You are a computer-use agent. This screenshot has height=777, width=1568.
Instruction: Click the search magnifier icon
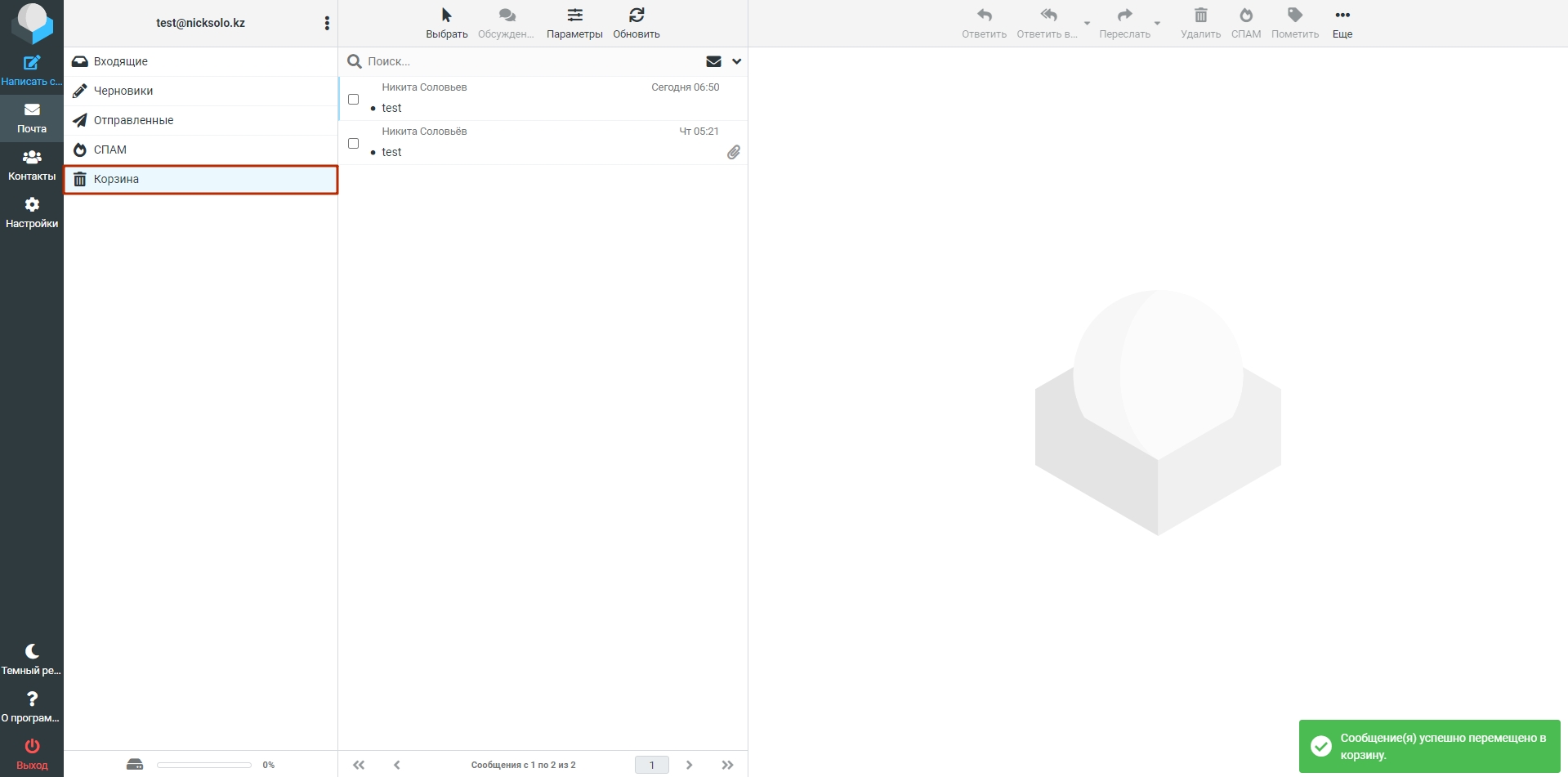pyautogui.click(x=355, y=61)
